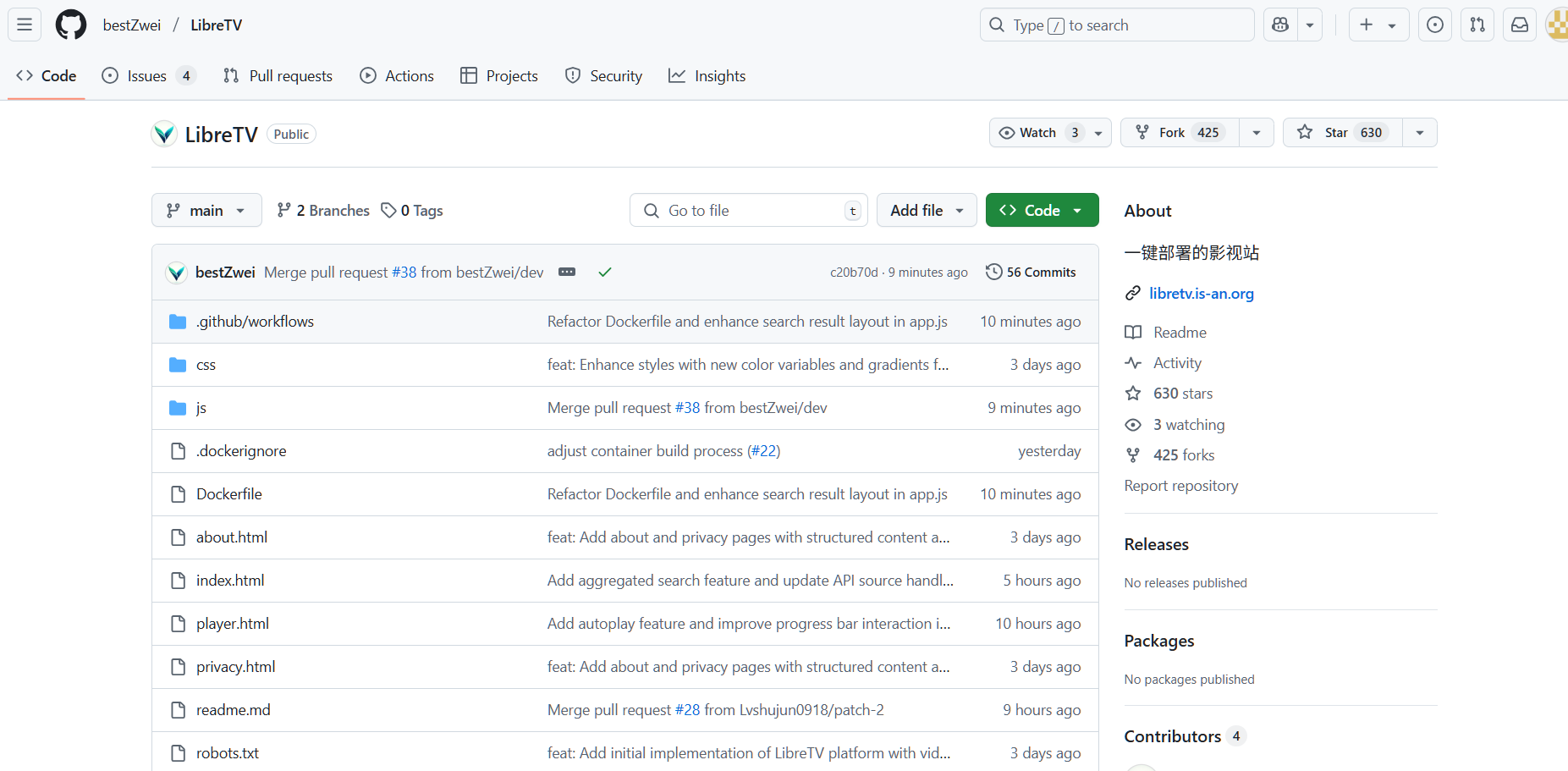The height and width of the screenshot is (771, 1568).
Task: Click the LibreTV repository logo avatar
Action: pos(164,134)
